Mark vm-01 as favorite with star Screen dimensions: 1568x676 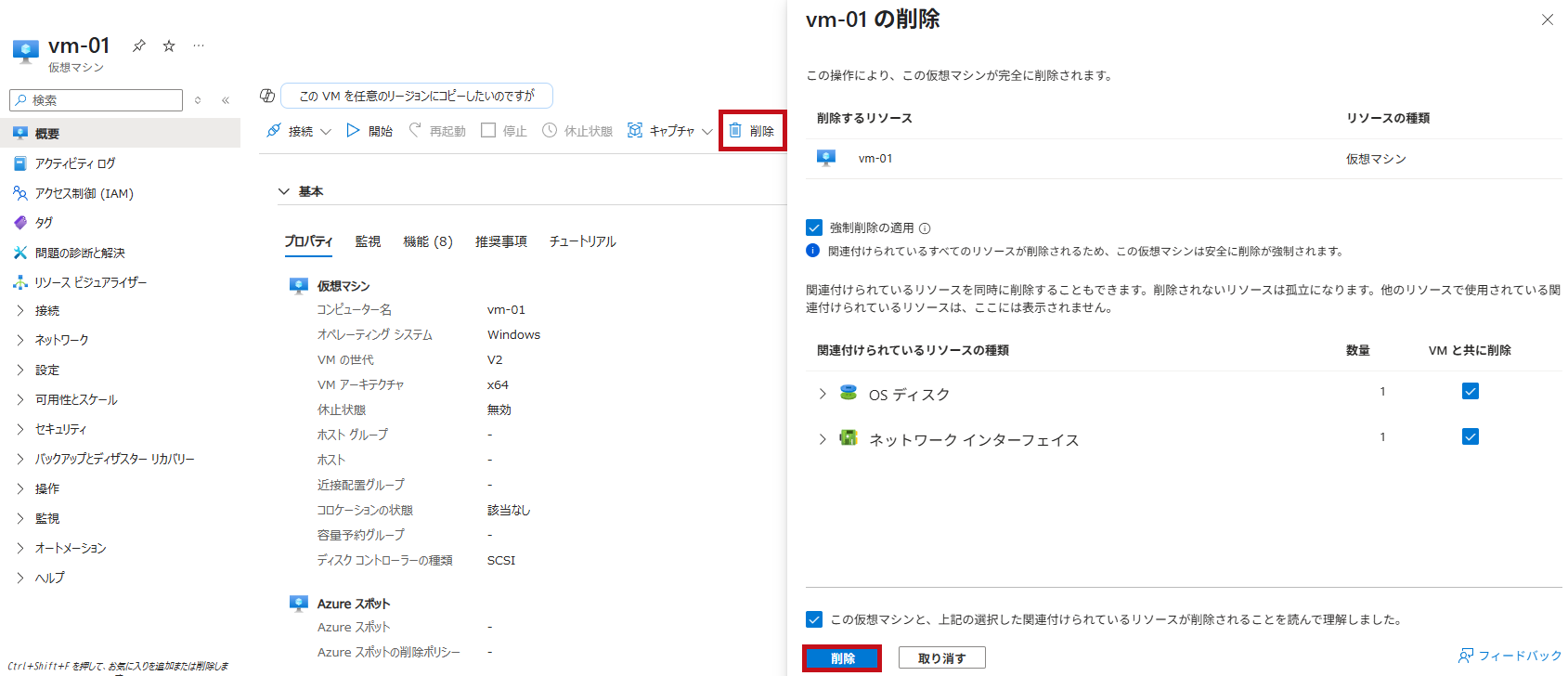169,45
